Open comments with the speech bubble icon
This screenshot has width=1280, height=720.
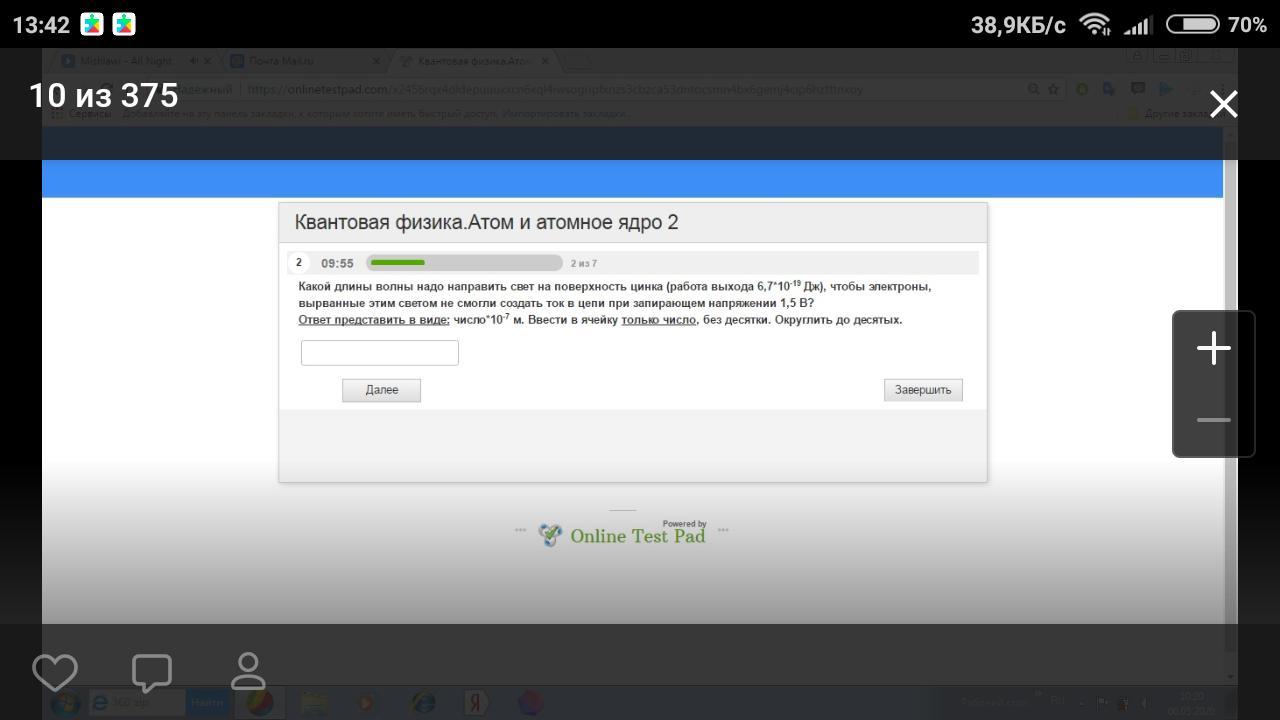(152, 673)
